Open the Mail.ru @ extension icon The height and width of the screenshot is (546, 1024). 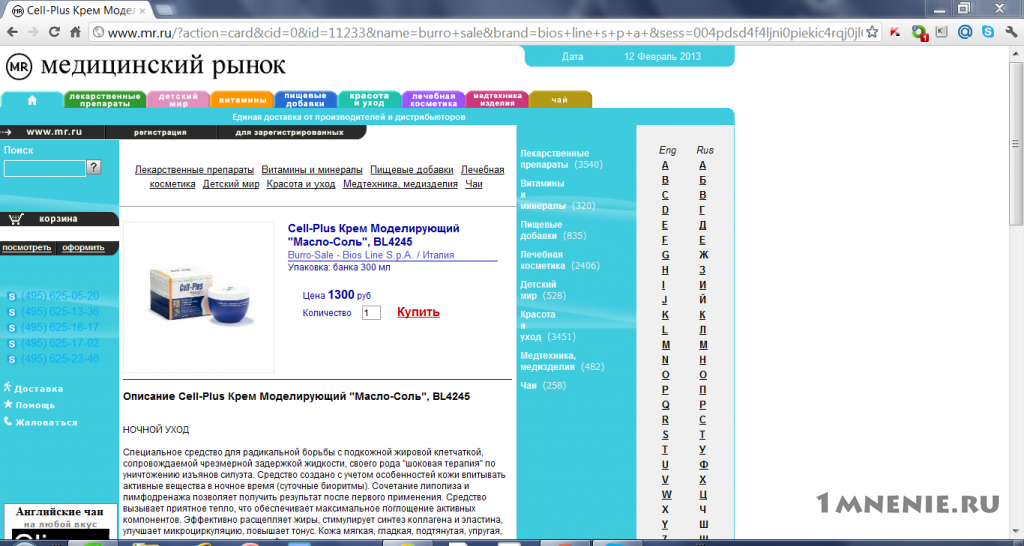(965, 32)
